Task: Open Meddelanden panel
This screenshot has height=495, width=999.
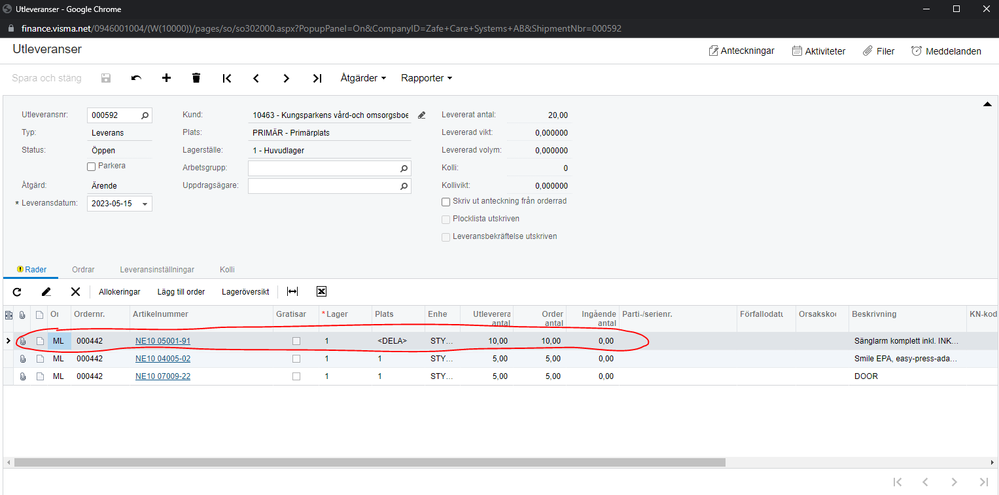Action: pyautogui.click(x=946, y=51)
